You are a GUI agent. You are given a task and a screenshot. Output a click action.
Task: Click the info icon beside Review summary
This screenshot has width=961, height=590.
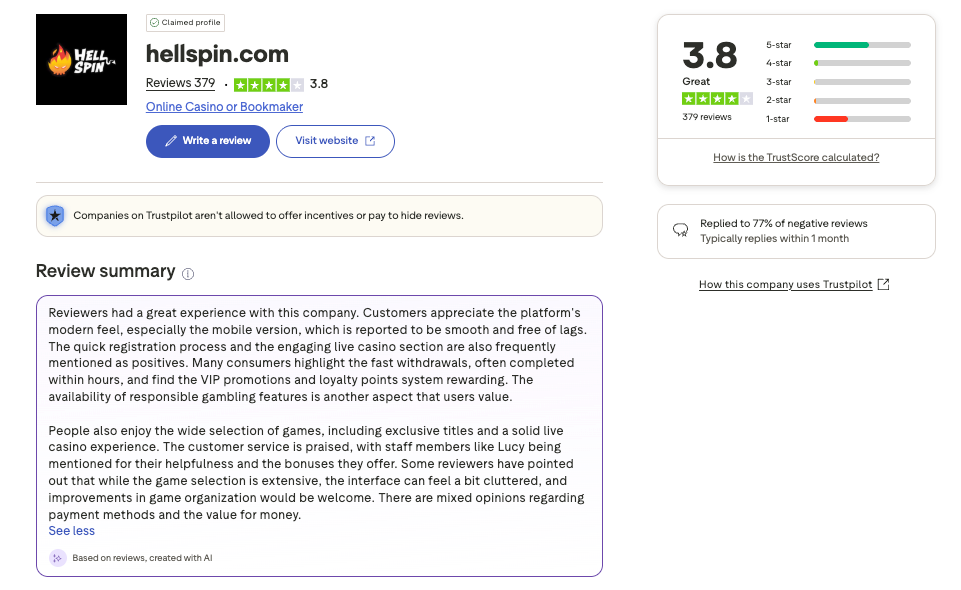click(188, 274)
